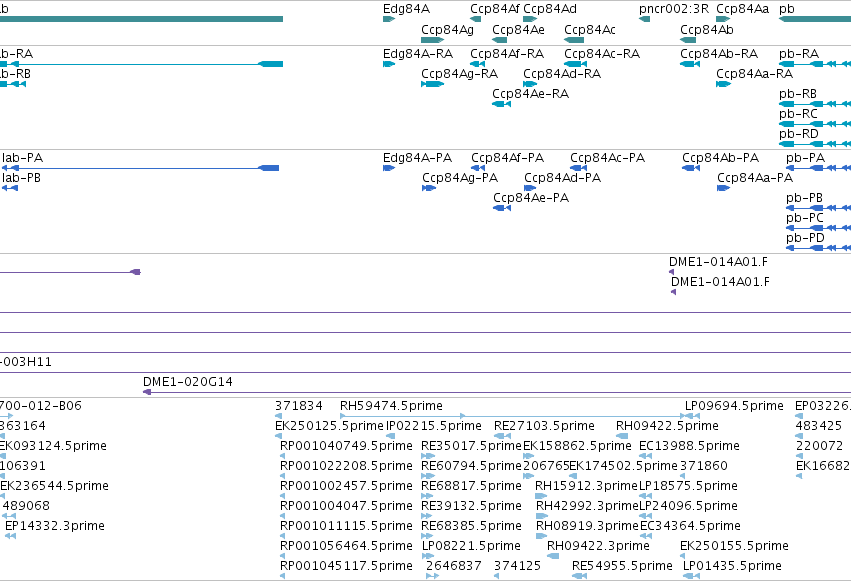Image resolution: width=851 pixels, height=581 pixels.
Task: Select the Ccp84Ac-PA protein
Action: 579,168
